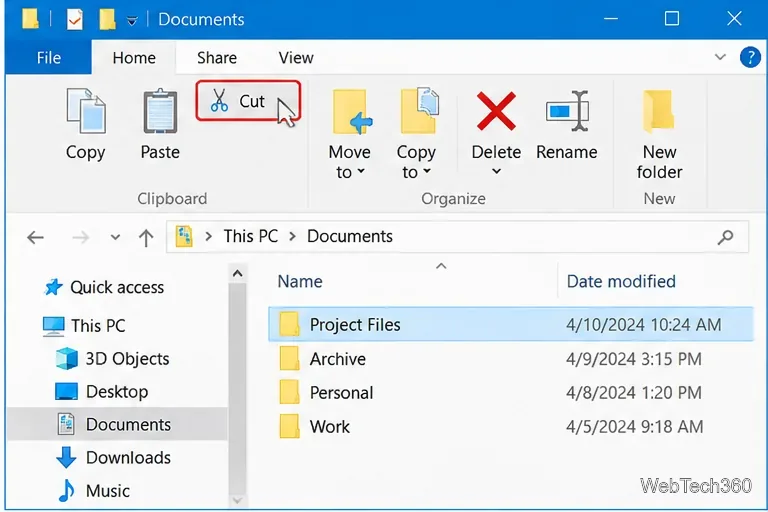Open the Copy to folder menu
The image size is (768, 512).
(x=416, y=134)
